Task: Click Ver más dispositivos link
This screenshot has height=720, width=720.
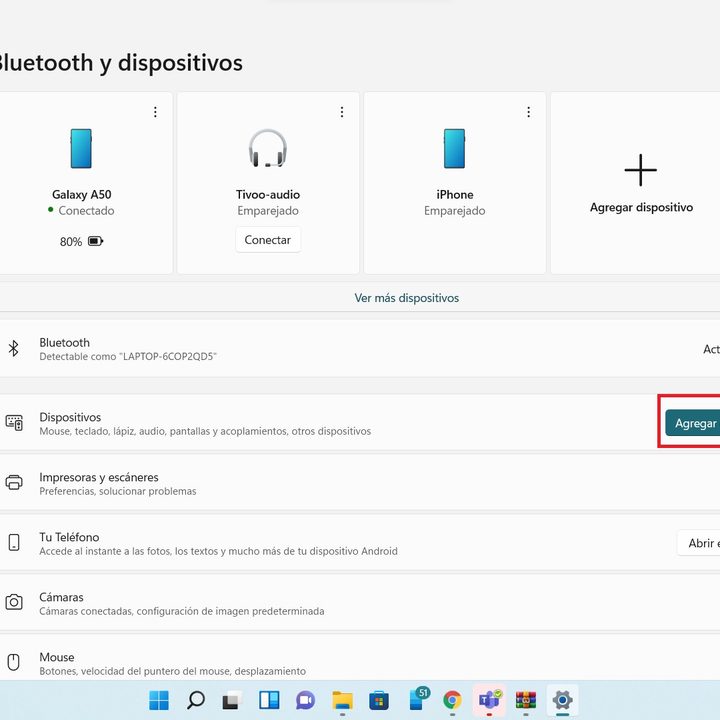Action: point(406,298)
